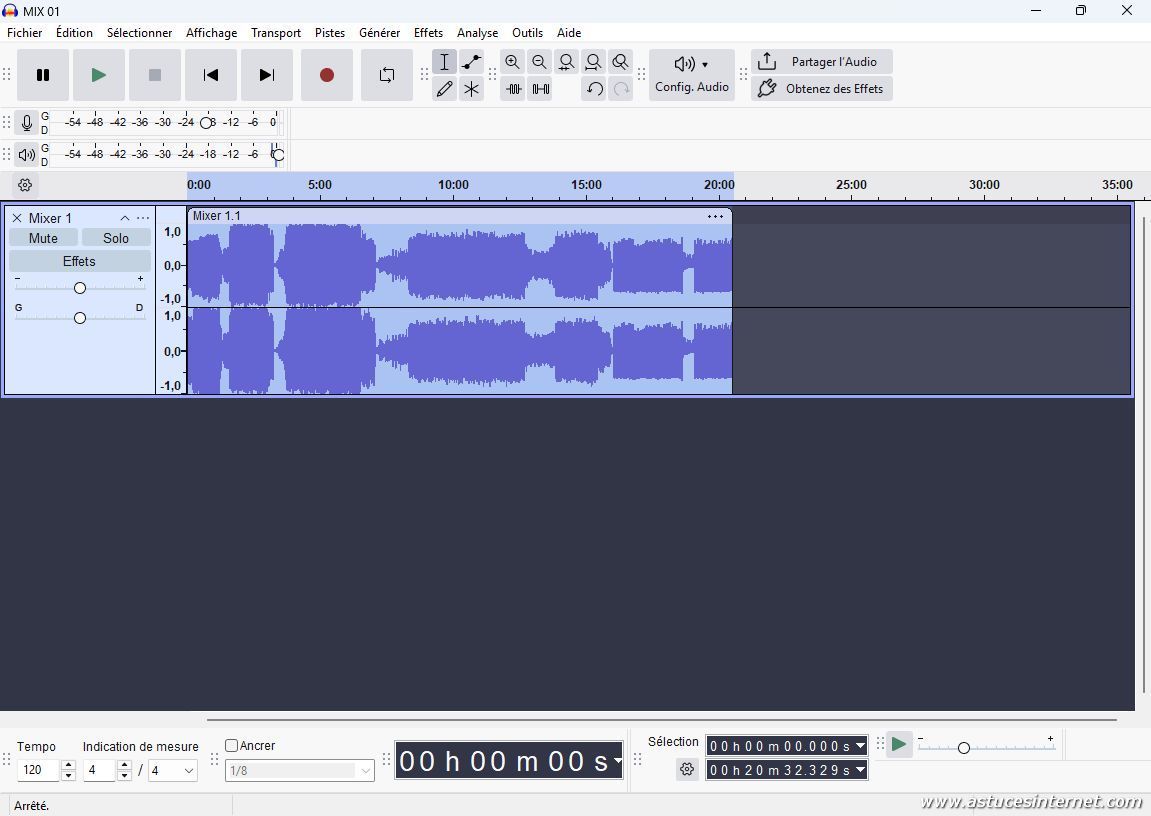The image size is (1151, 816).
Task: Activate the Multi-tool asterisk icon
Action: pos(471,89)
